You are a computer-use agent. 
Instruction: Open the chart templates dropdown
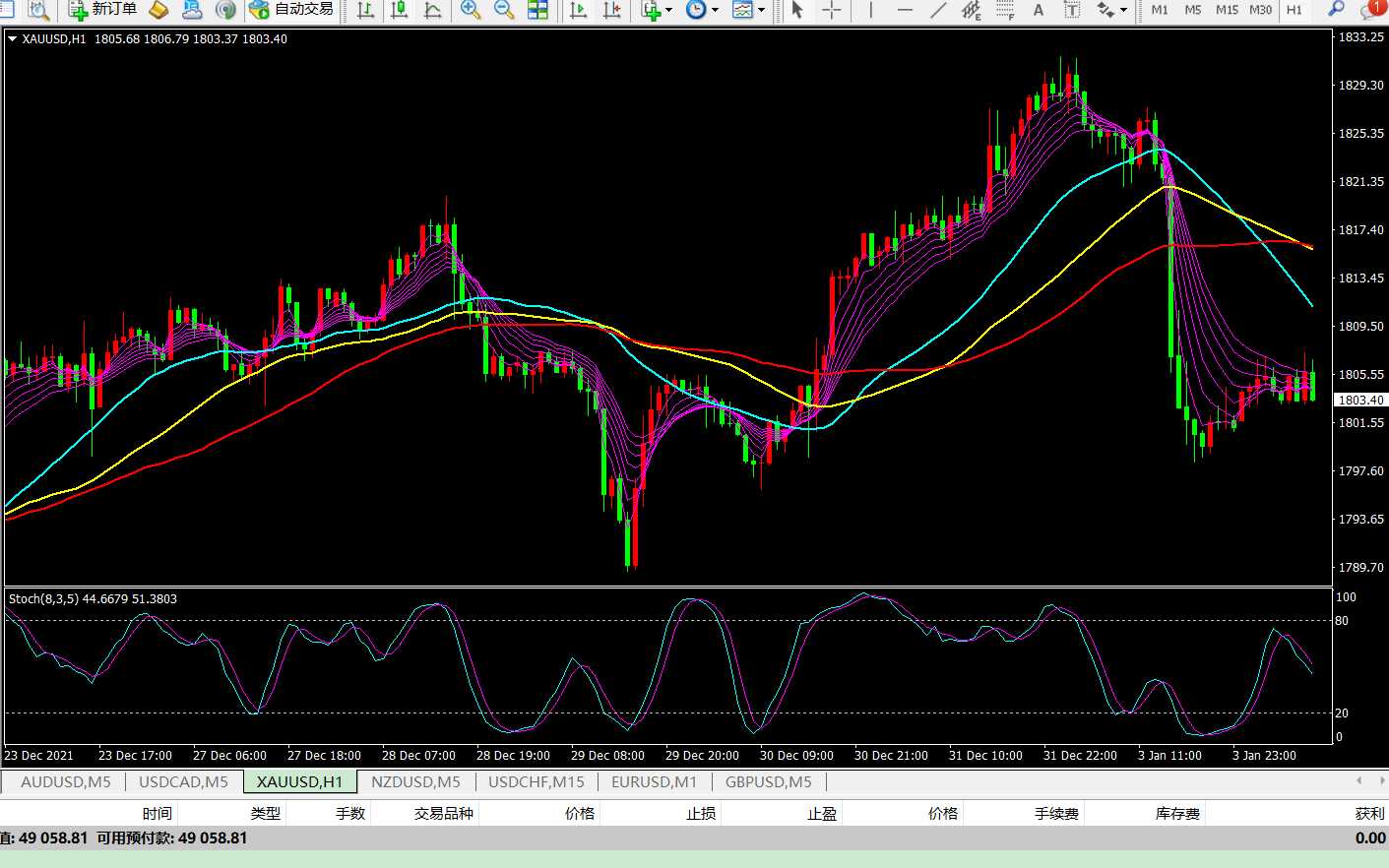(748, 10)
